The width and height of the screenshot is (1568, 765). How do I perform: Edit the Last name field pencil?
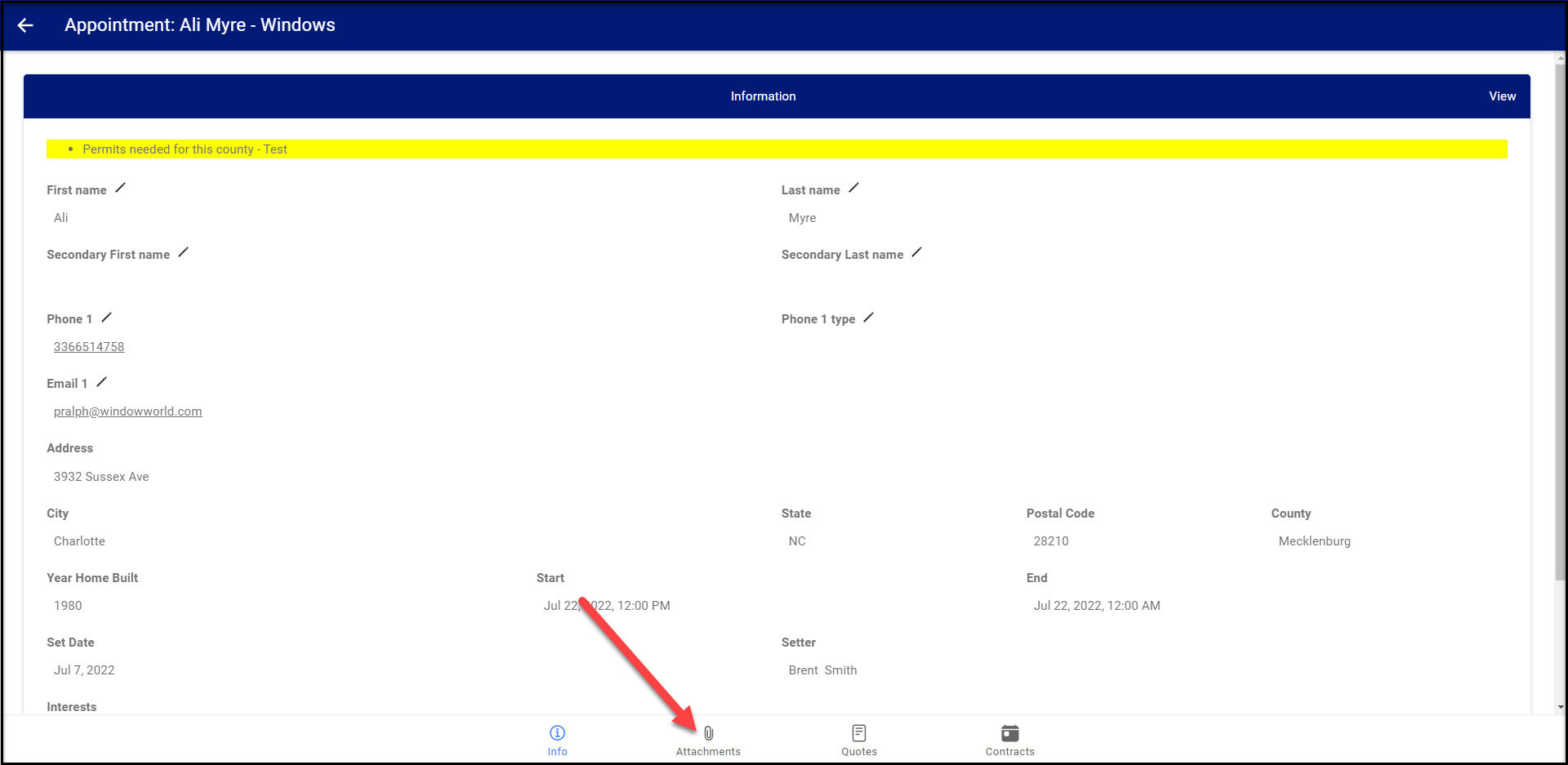pos(853,188)
